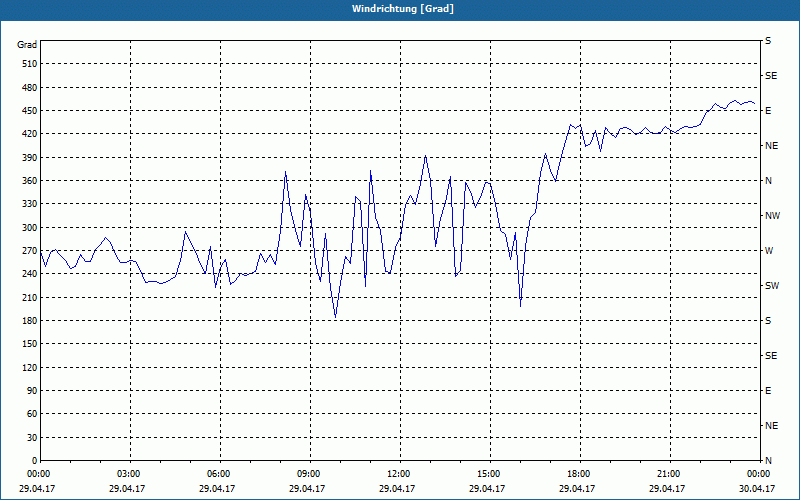Click the 270 tick label
The height and width of the screenshot is (500, 800).
point(30,251)
